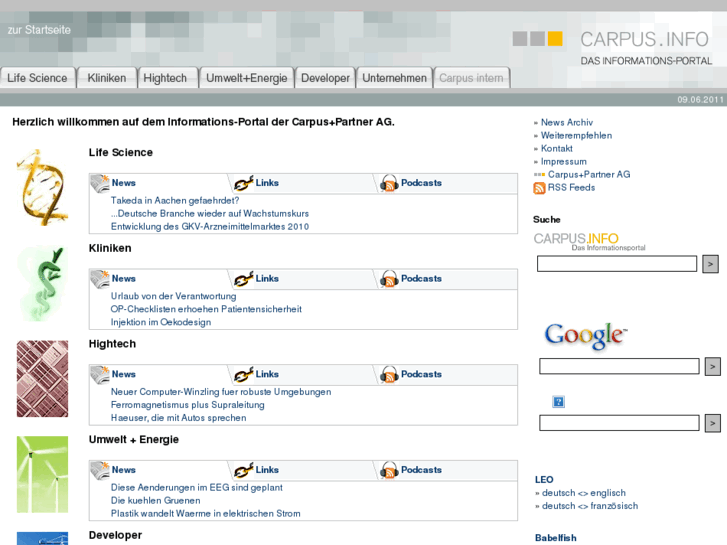727x545 pixels.
Task: Open the Unternehmen tab
Action: [394, 78]
